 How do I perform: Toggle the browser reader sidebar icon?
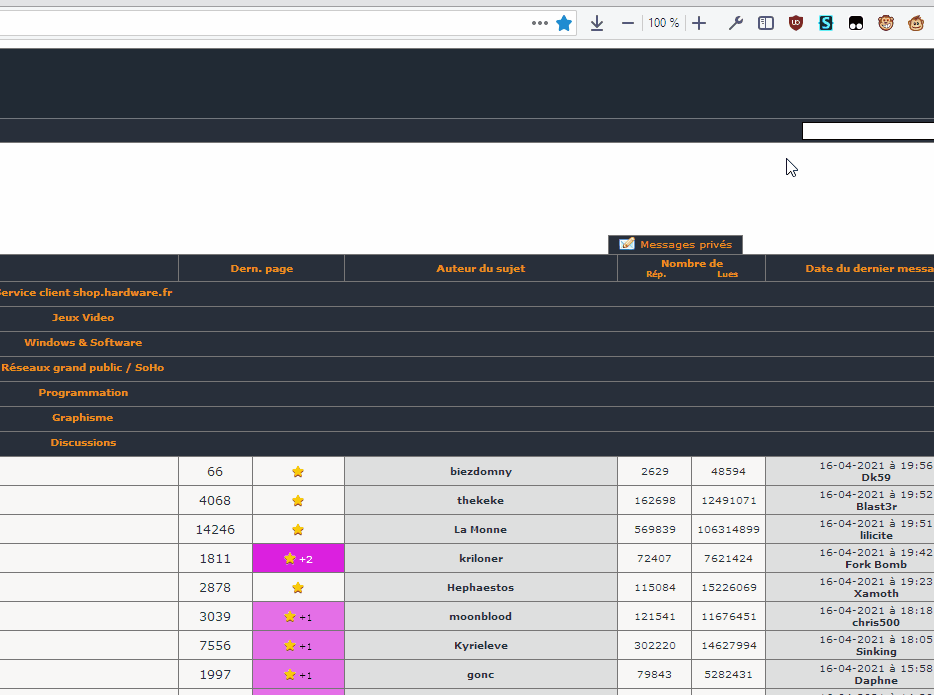click(766, 22)
